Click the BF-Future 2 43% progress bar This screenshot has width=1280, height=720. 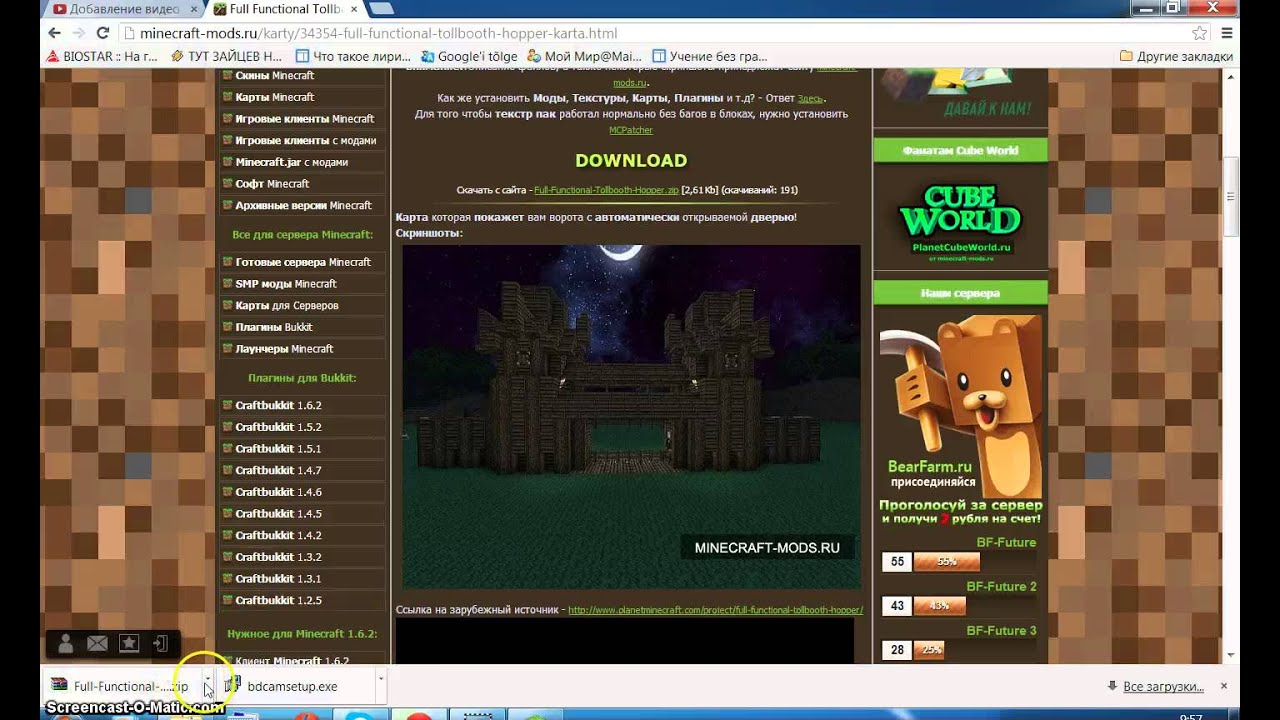click(x=939, y=606)
